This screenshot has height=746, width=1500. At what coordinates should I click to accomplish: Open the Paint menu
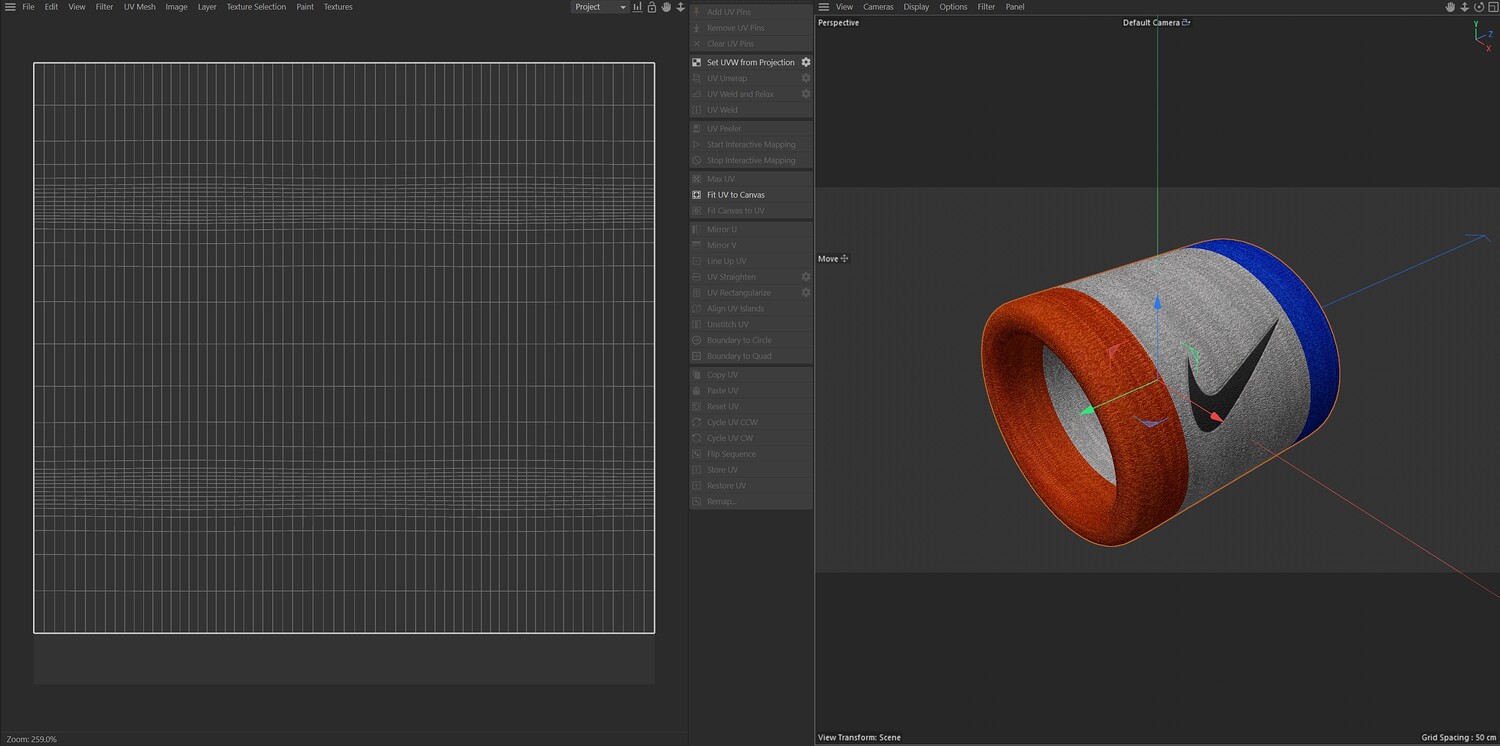tap(305, 7)
